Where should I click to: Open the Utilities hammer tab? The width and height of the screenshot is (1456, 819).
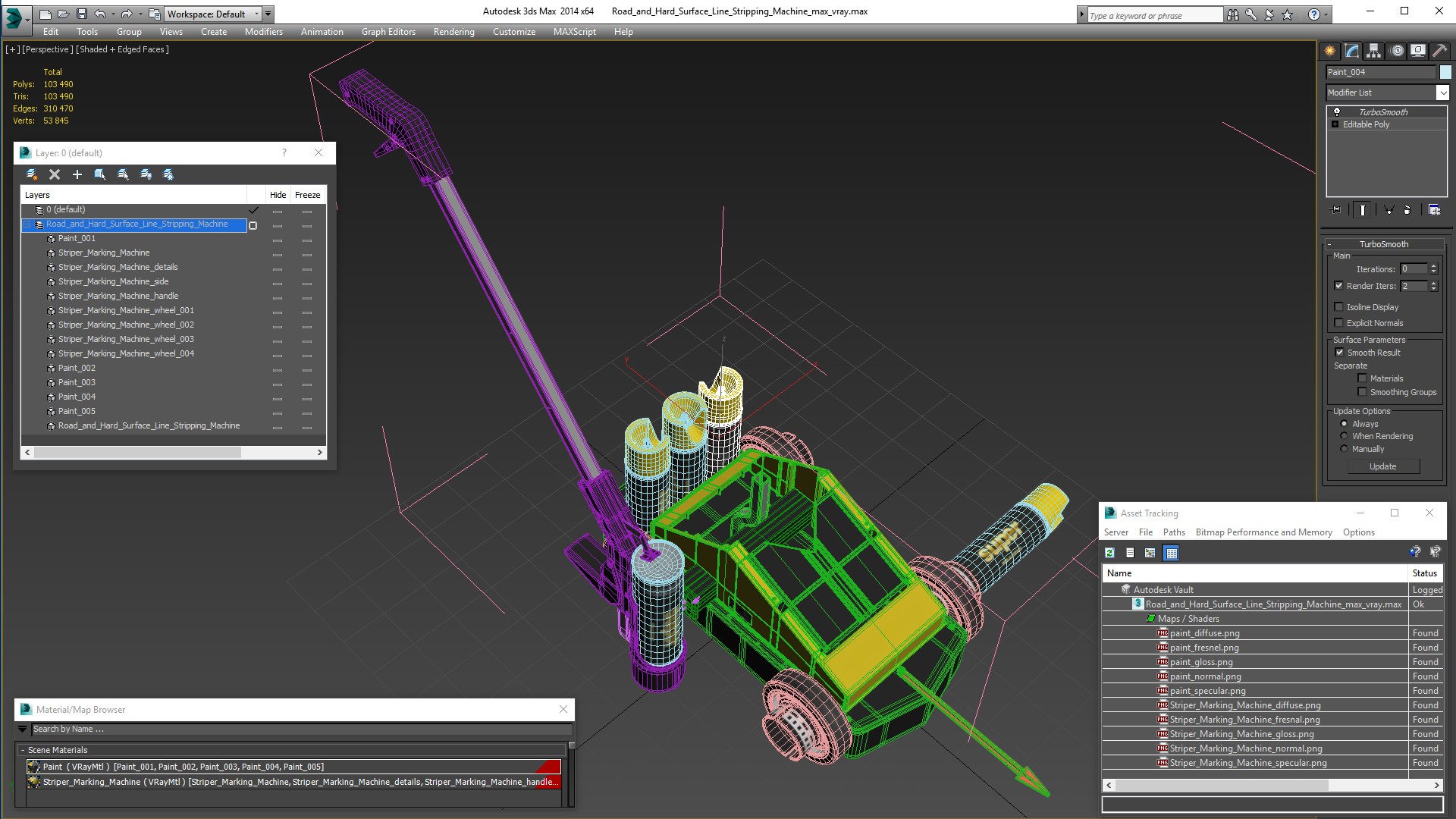pos(1439,51)
